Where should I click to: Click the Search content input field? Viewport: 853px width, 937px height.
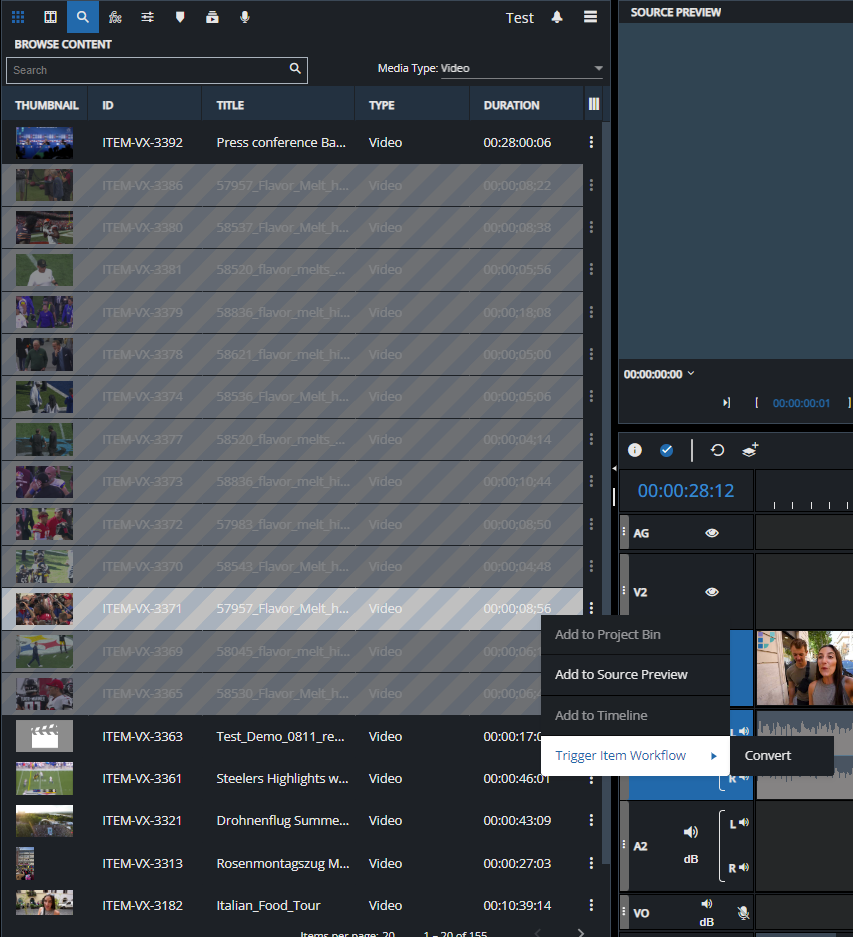[x=147, y=70]
